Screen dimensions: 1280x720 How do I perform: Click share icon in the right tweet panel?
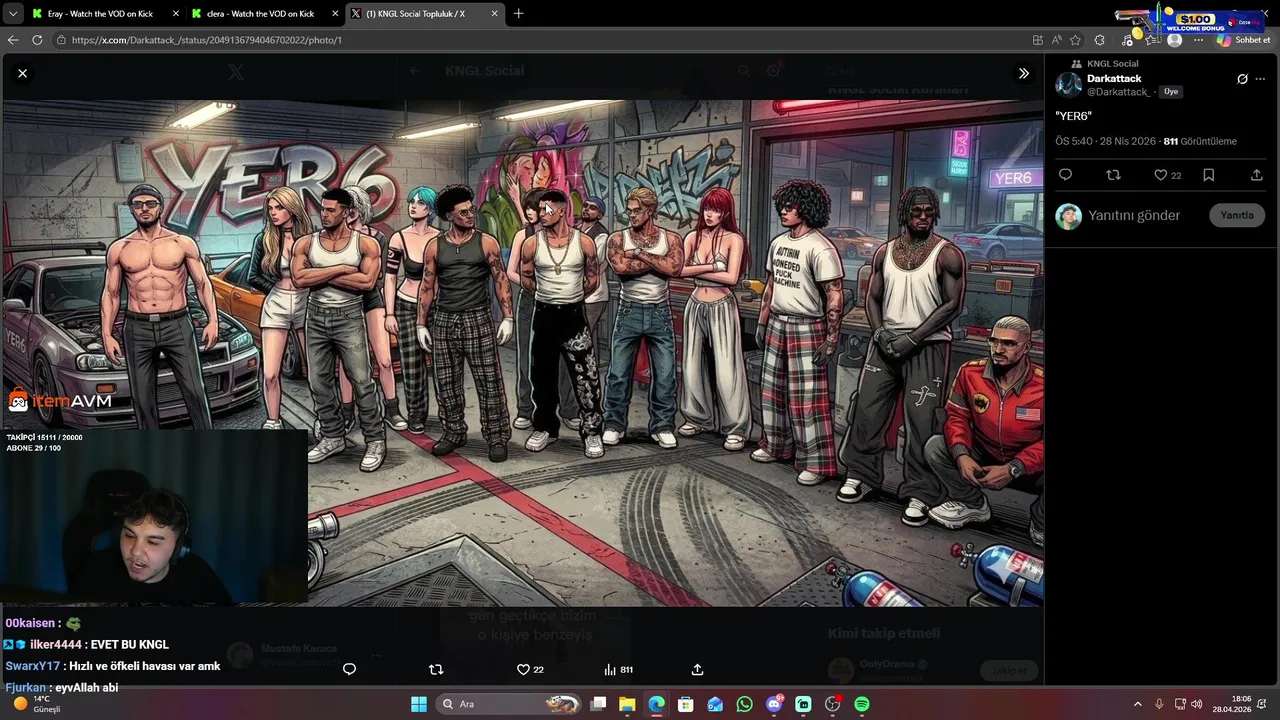point(1257,175)
